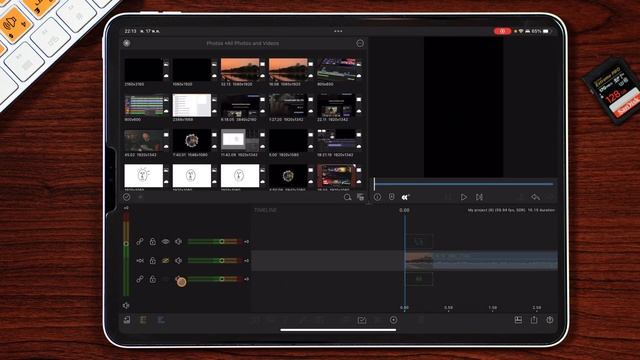Select the yellow track layout icon in toolbar
This screenshot has height=360, width=640.
coord(143,320)
